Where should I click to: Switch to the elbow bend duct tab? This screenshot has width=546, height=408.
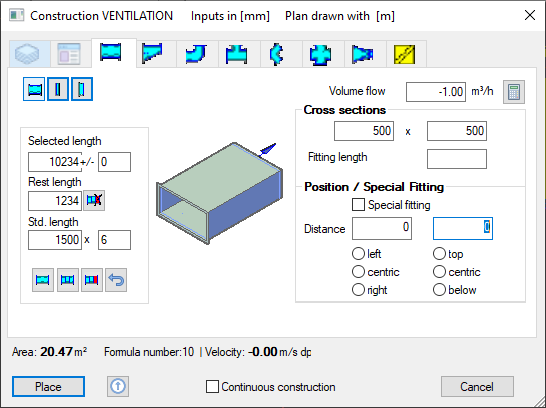click(x=196, y=54)
